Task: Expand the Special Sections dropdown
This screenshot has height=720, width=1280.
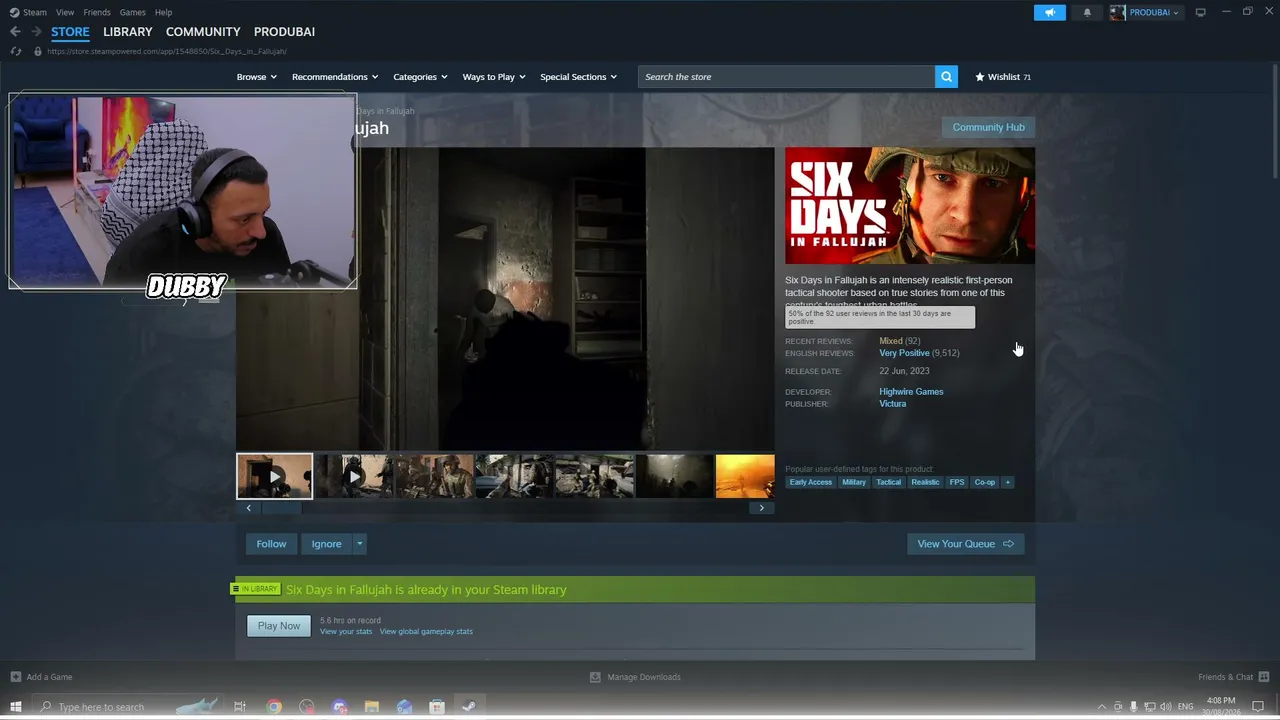Action: pyautogui.click(x=578, y=77)
